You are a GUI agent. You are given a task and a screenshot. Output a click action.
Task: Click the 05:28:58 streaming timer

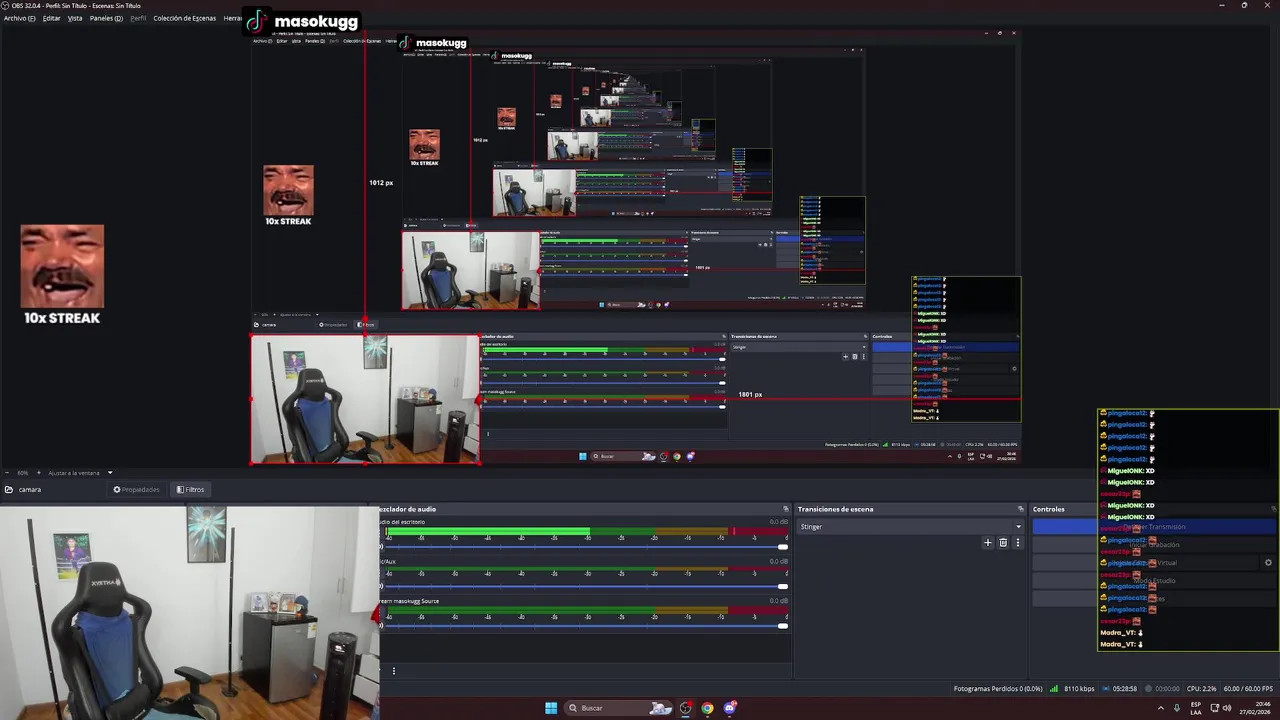point(1125,689)
